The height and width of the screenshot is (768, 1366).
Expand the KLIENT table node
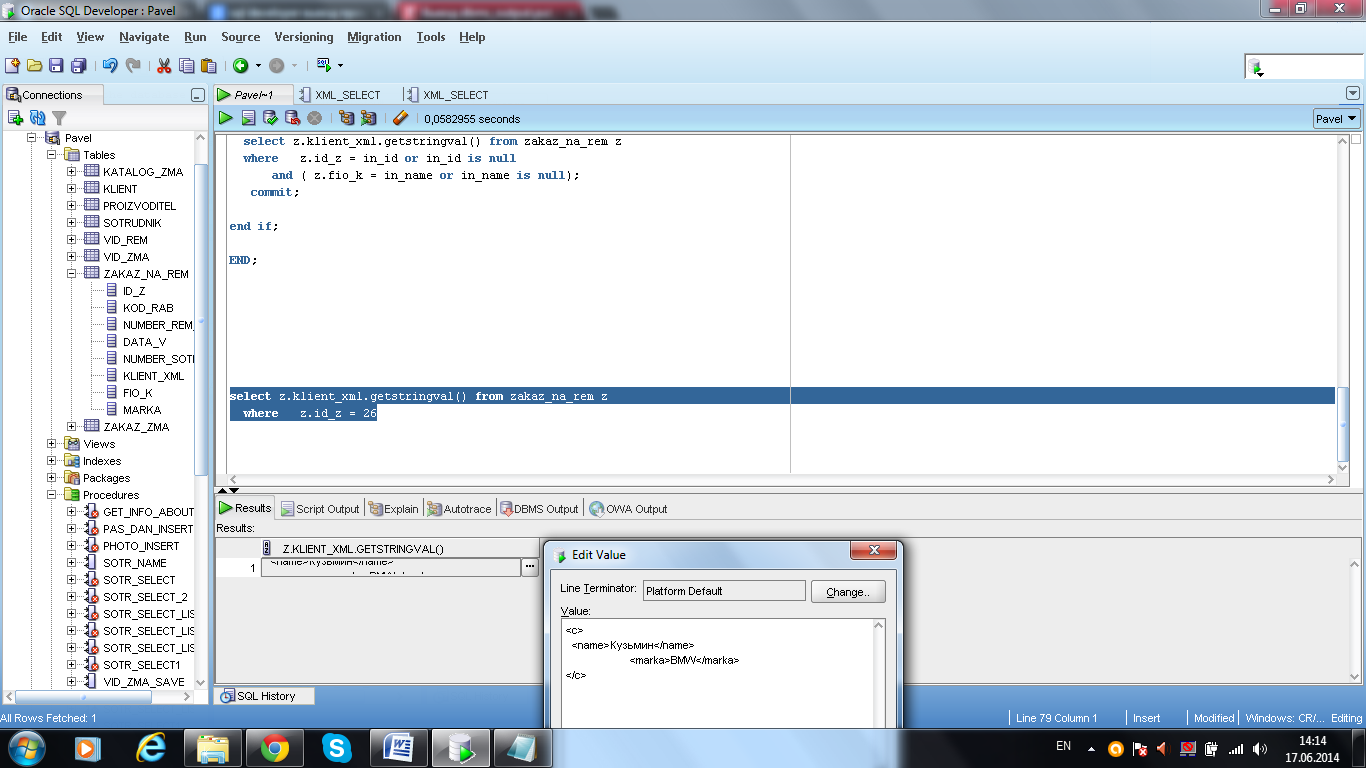(72, 189)
